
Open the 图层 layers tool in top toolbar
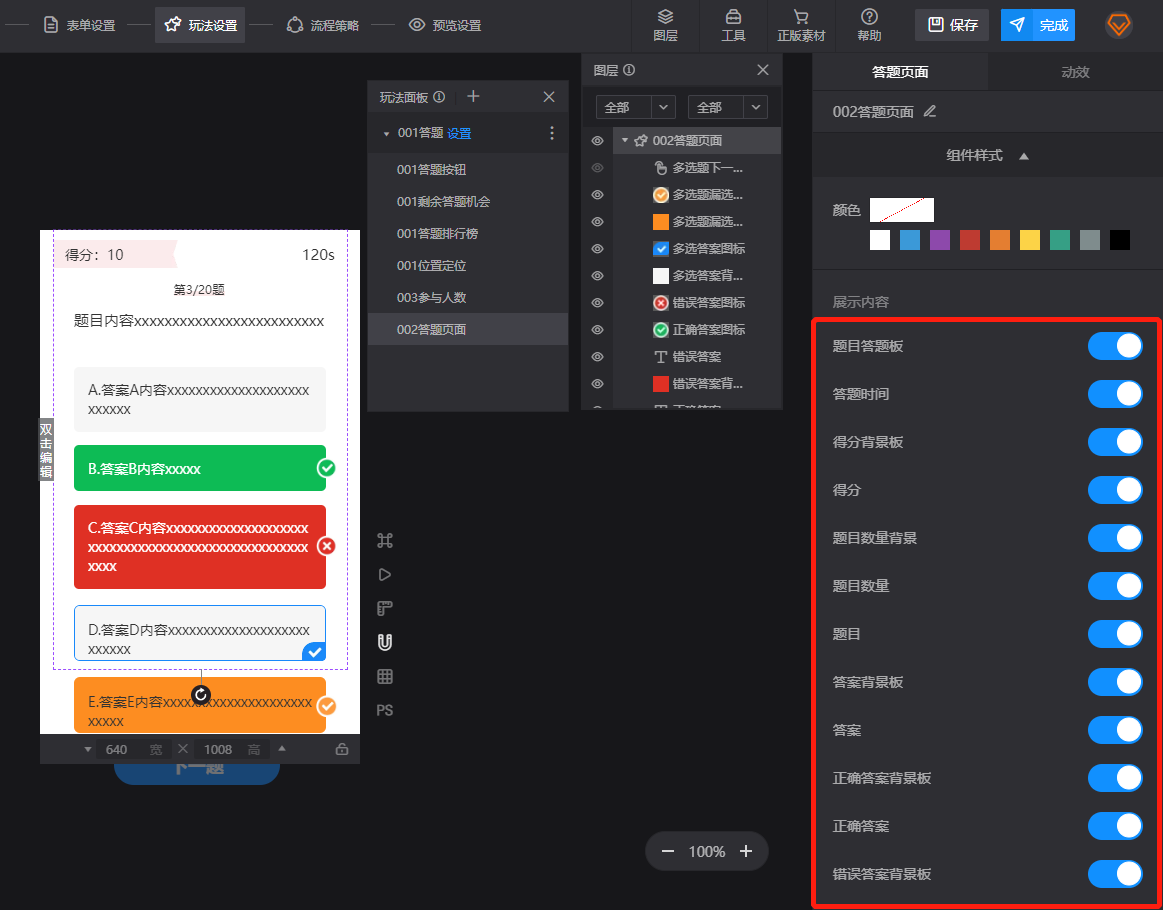tap(665, 25)
